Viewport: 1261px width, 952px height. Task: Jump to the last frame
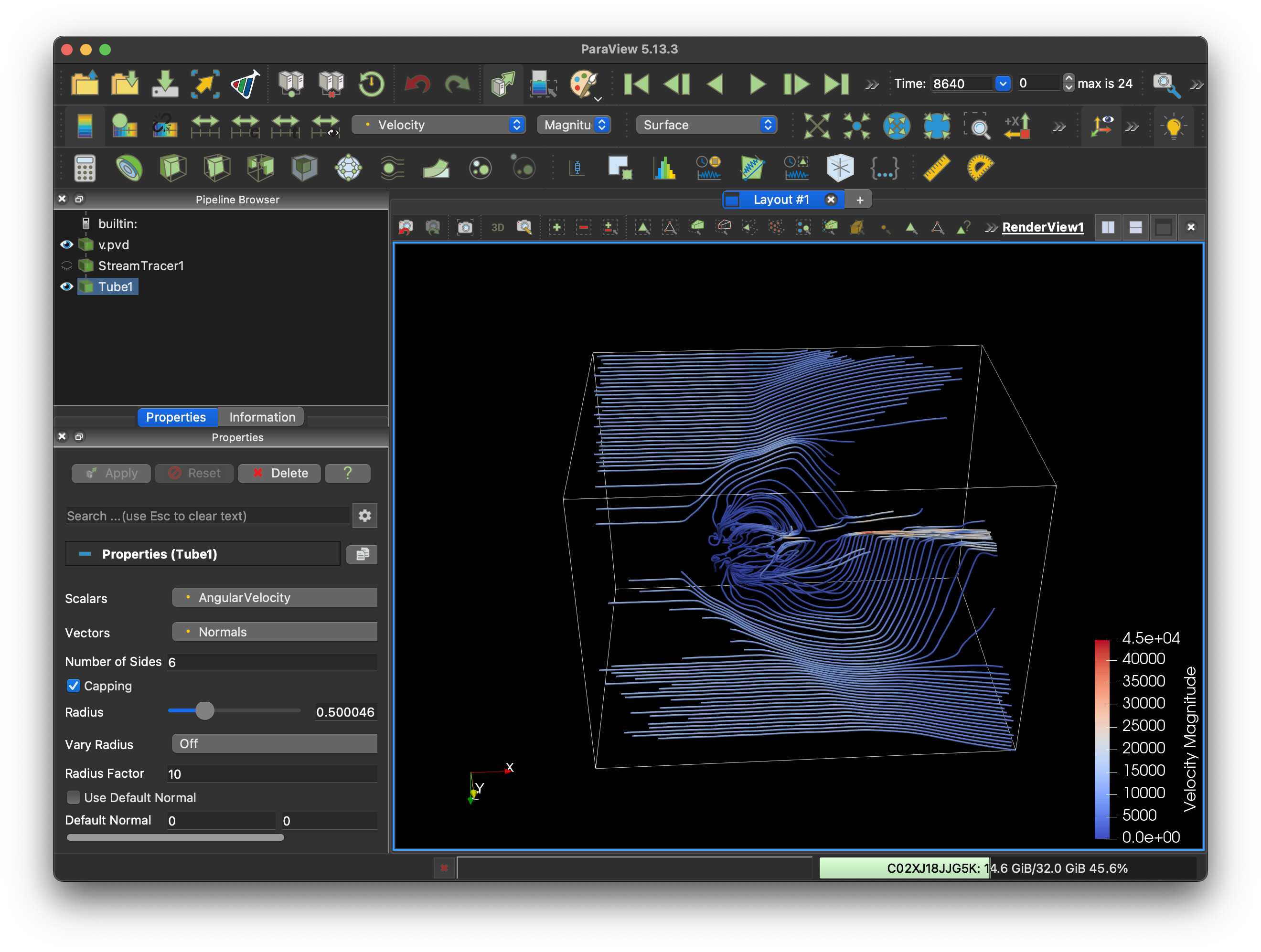coord(837,85)
